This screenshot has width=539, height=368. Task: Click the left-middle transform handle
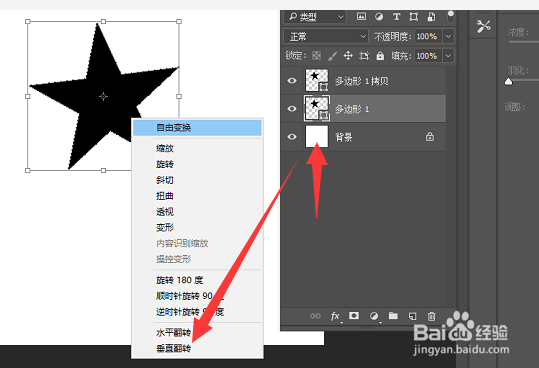coord(28,97)
